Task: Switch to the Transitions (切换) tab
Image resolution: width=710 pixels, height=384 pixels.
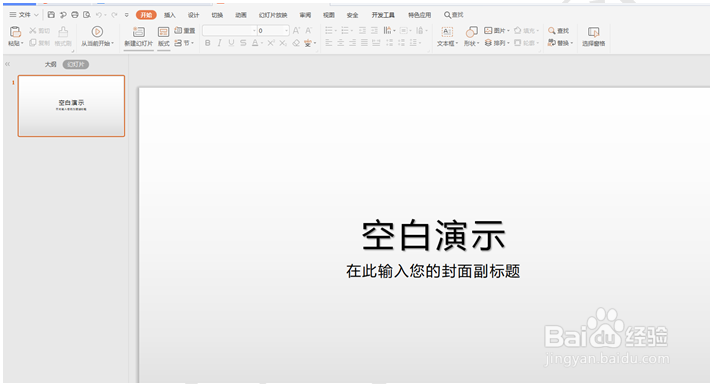Action: click(x=217, y=15)
